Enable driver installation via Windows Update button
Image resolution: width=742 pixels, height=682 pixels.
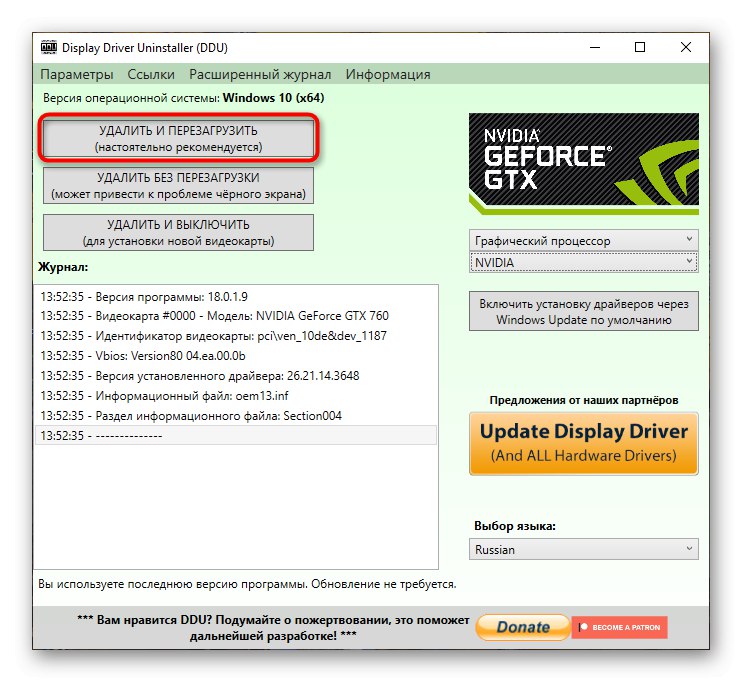tap(583, 311)
